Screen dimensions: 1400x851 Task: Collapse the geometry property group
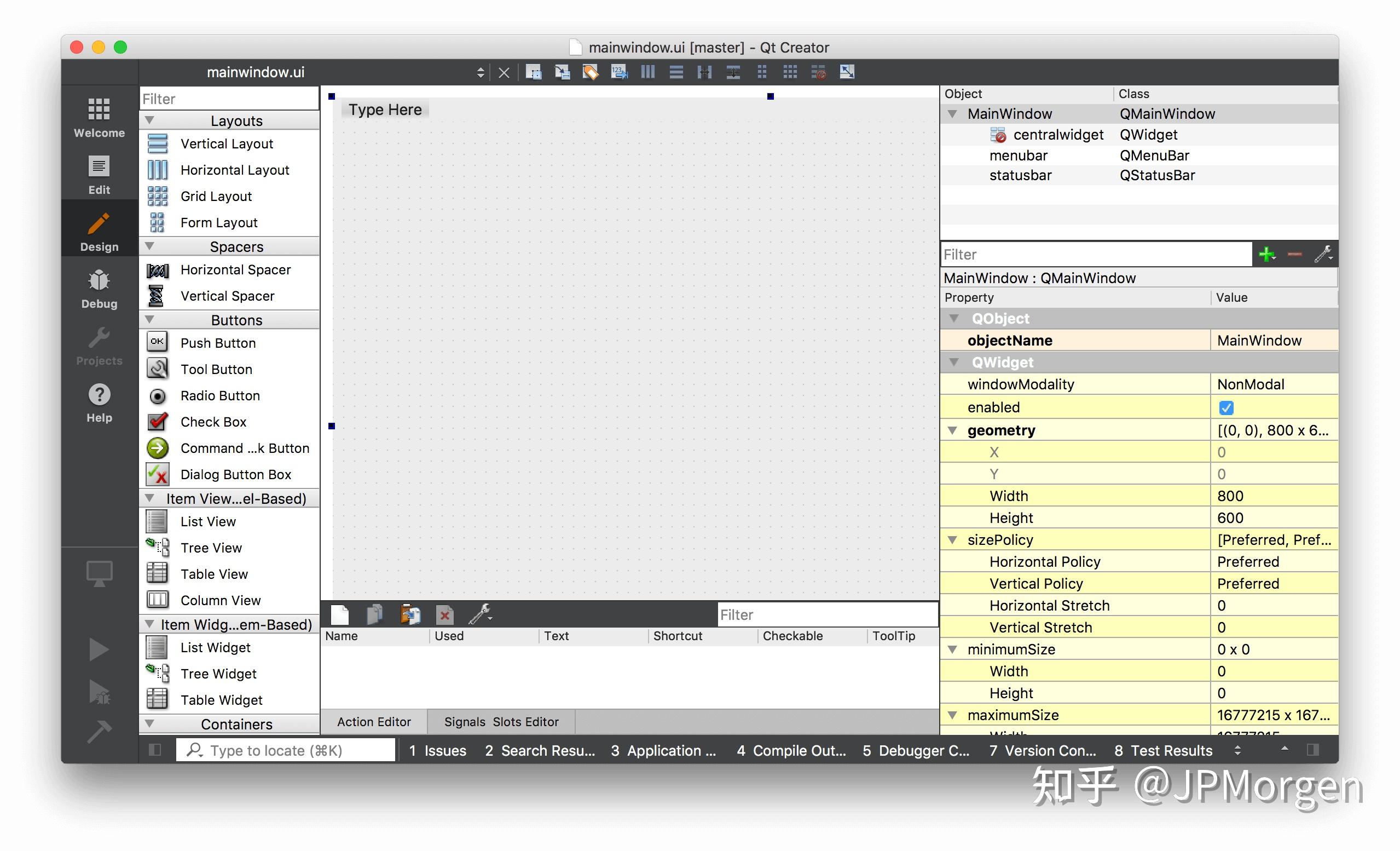953,430
